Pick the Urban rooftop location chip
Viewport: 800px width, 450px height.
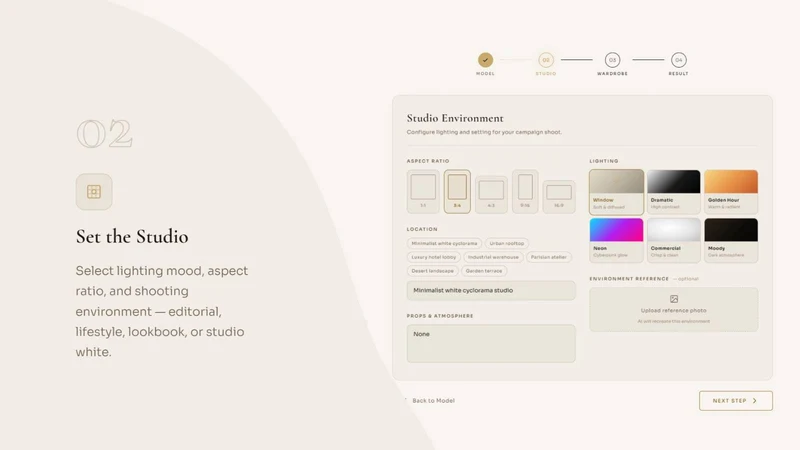click(507, 243)
